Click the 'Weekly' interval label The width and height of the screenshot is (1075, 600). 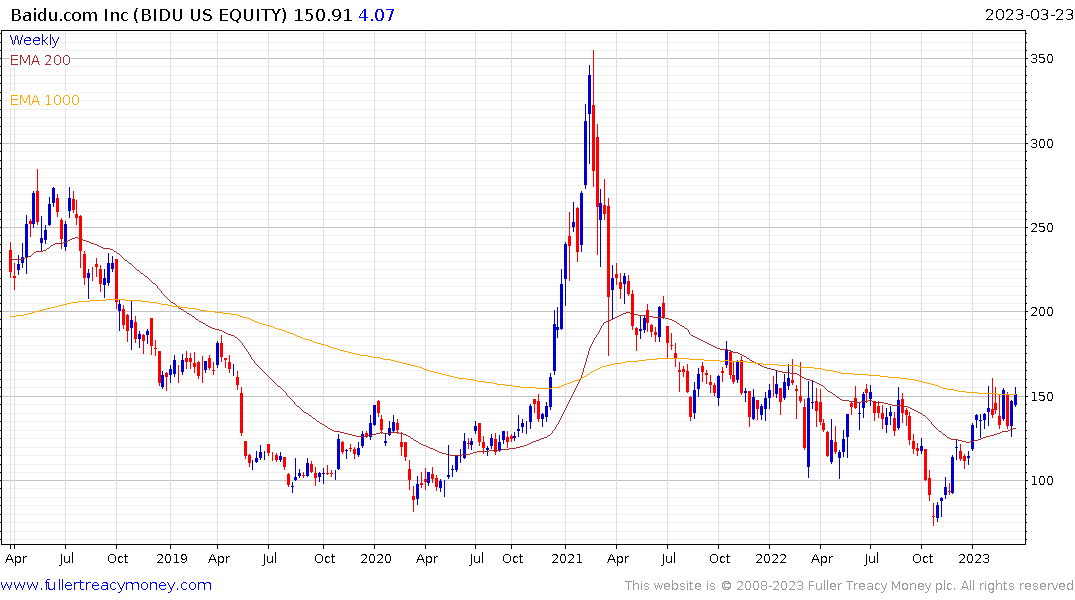(34, 40)
